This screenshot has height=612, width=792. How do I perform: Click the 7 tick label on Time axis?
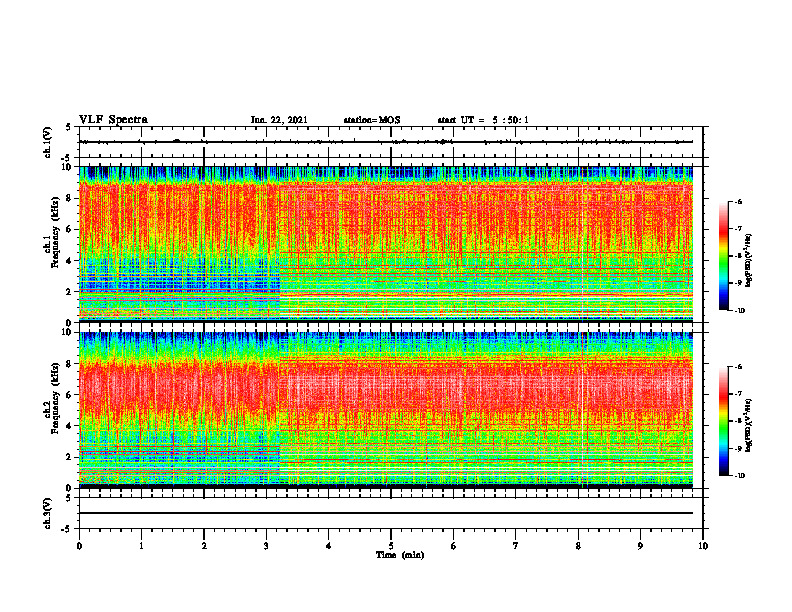pyautogui.click(x=516, y=546)
